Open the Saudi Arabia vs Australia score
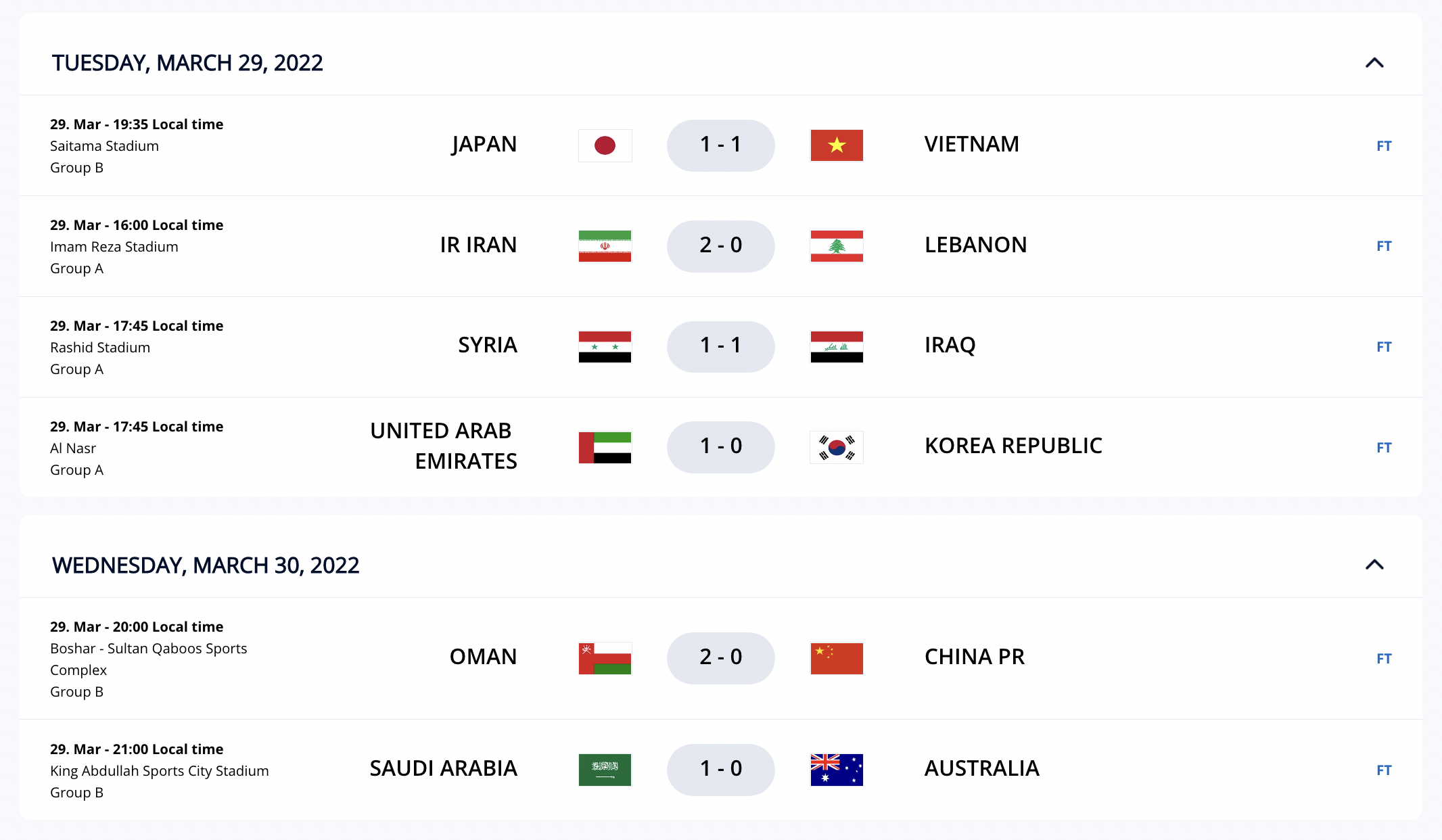Screen dimensions: 1442x840 (720, 770)
